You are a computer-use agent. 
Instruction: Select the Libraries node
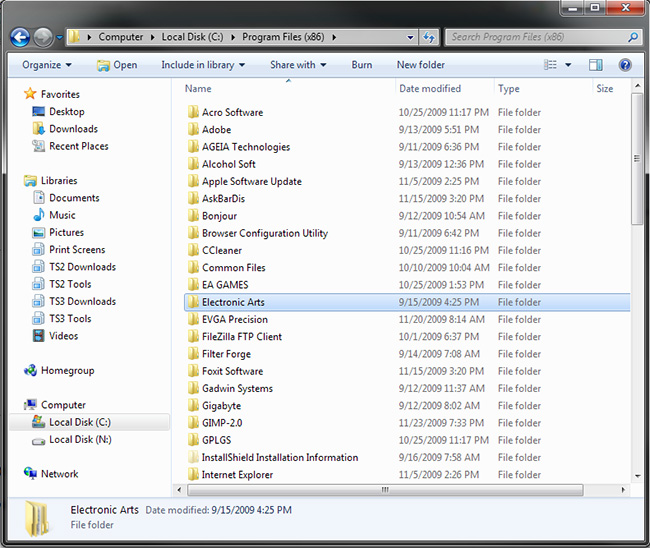tap(59, 181)
